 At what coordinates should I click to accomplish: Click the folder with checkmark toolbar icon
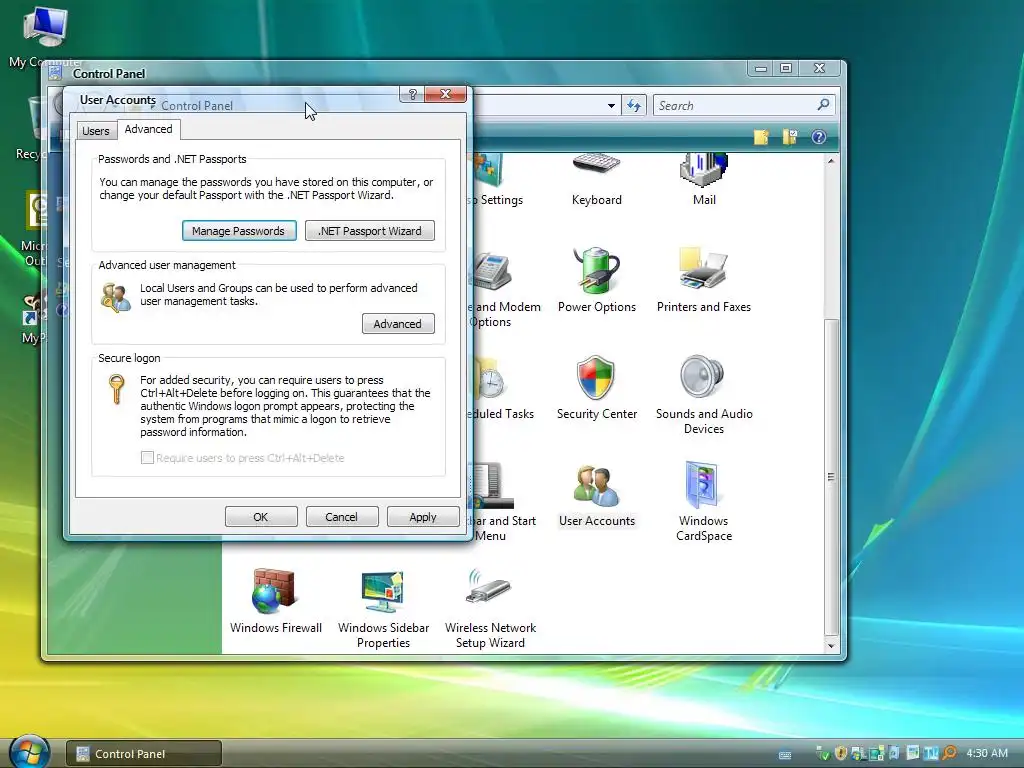[790, 137]
